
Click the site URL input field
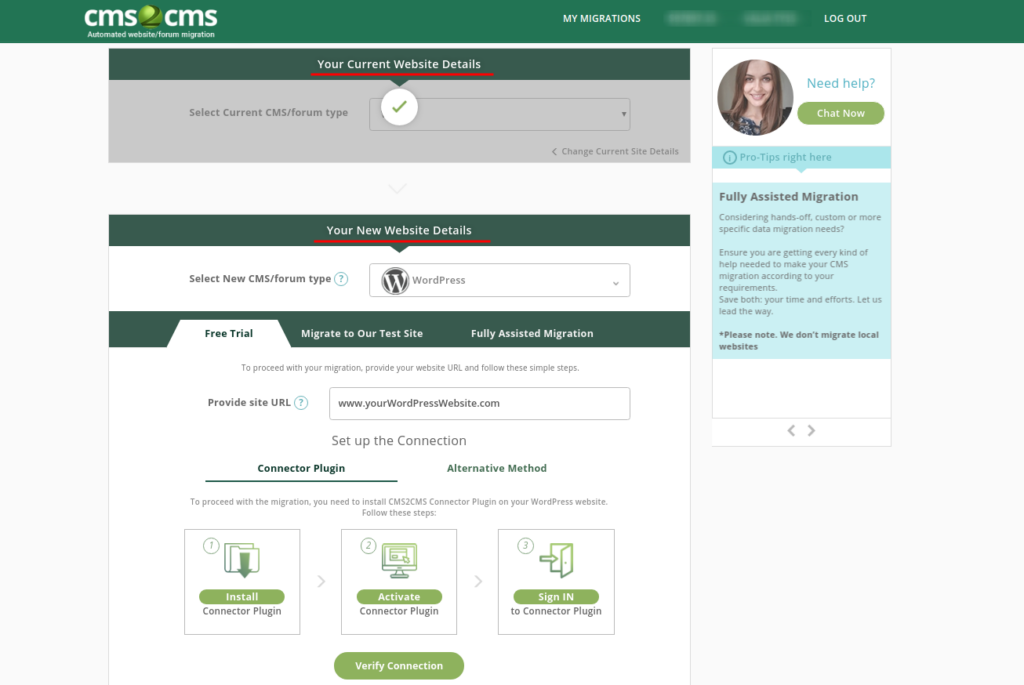pos(479,404)
